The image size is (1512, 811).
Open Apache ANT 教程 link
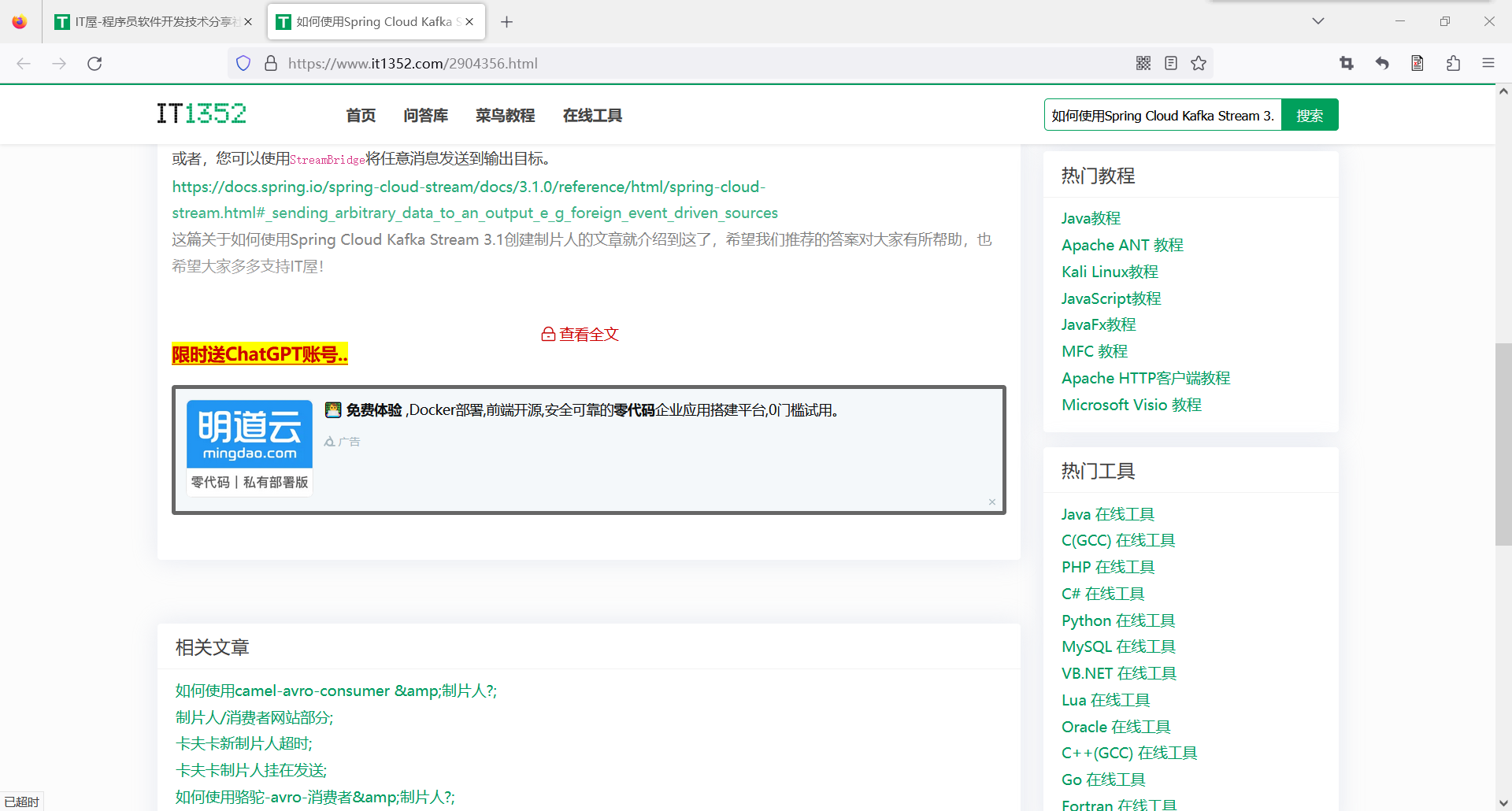[1122, 245]
